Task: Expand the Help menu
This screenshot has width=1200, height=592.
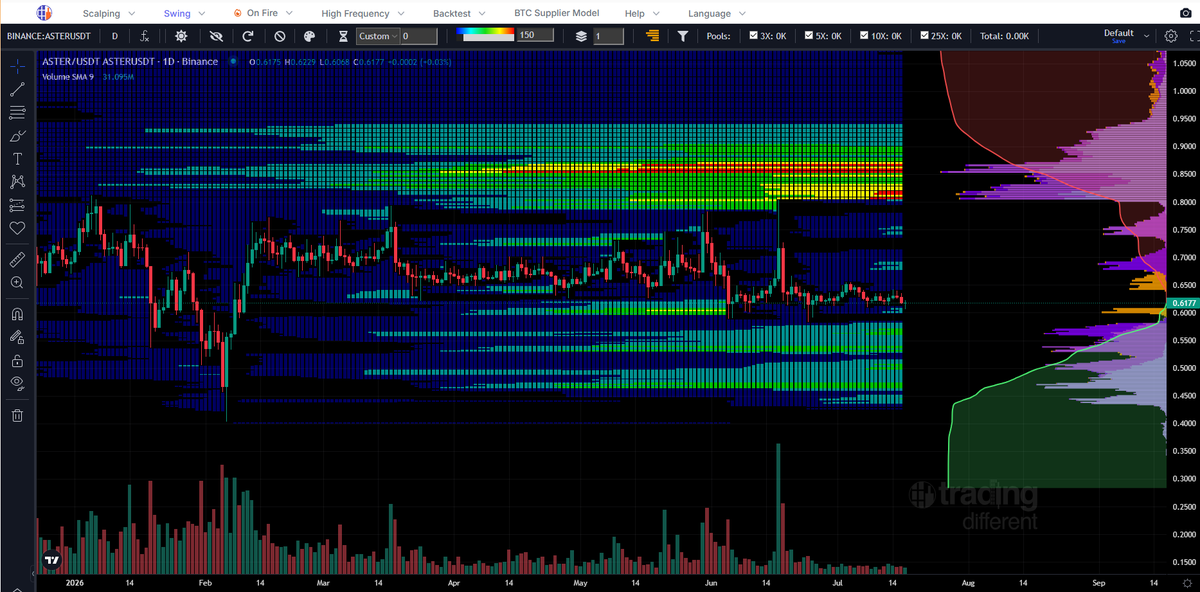Action: (x=644, y=14)
